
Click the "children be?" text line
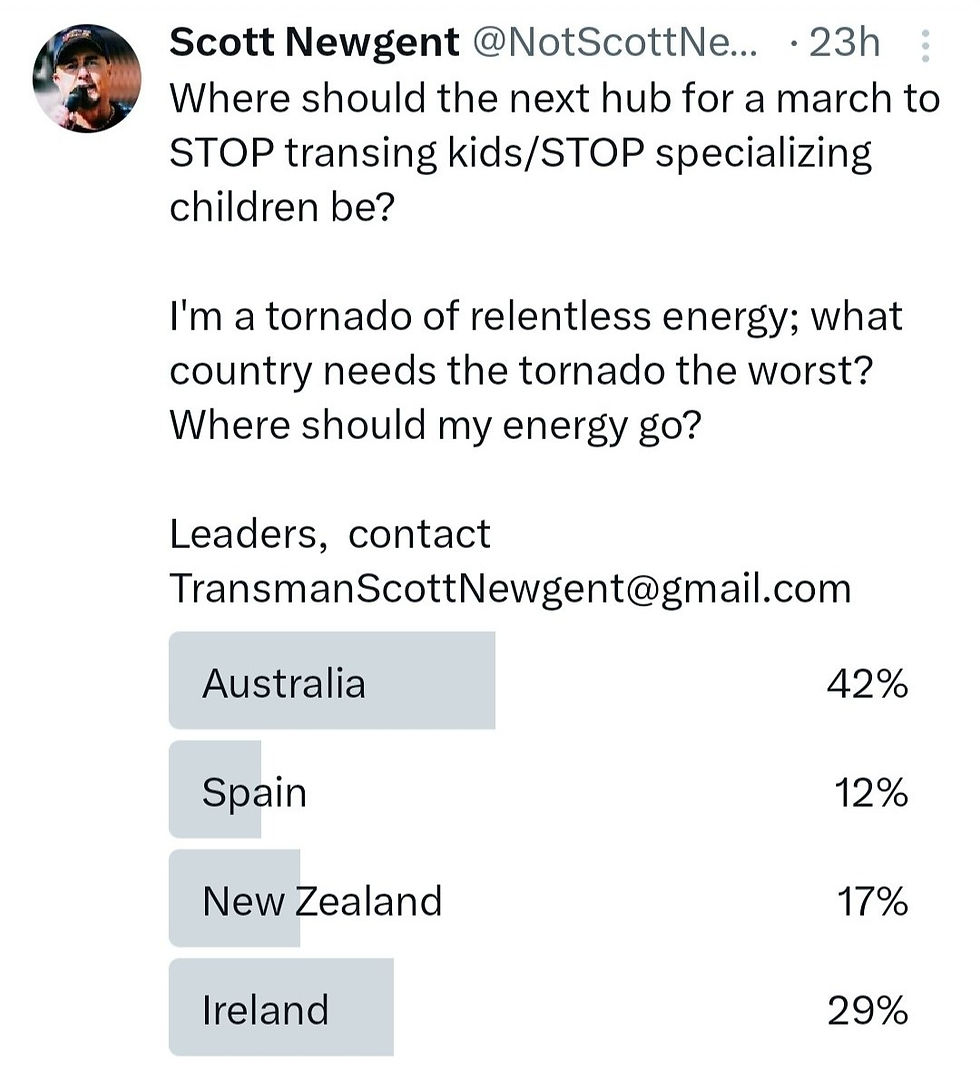coord(282,206)
